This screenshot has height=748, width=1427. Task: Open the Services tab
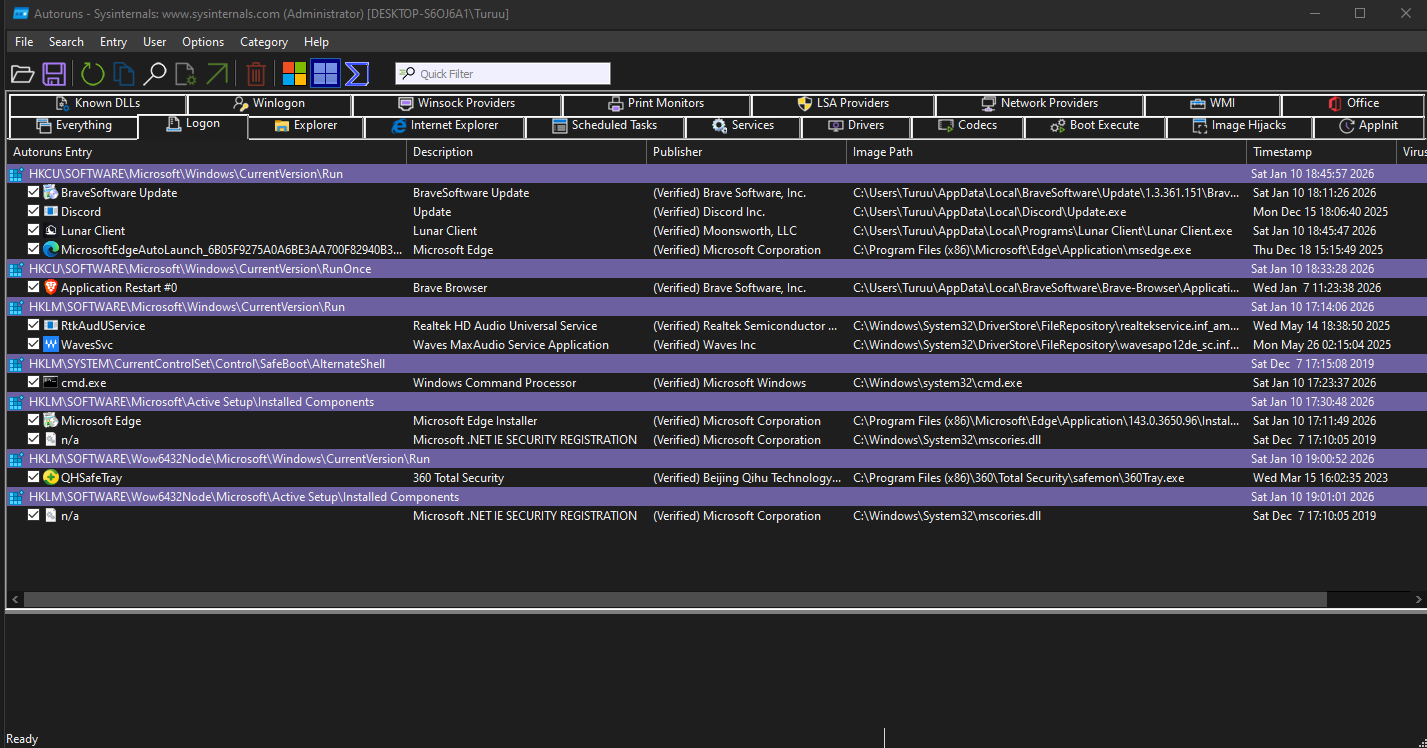(743, 126)
